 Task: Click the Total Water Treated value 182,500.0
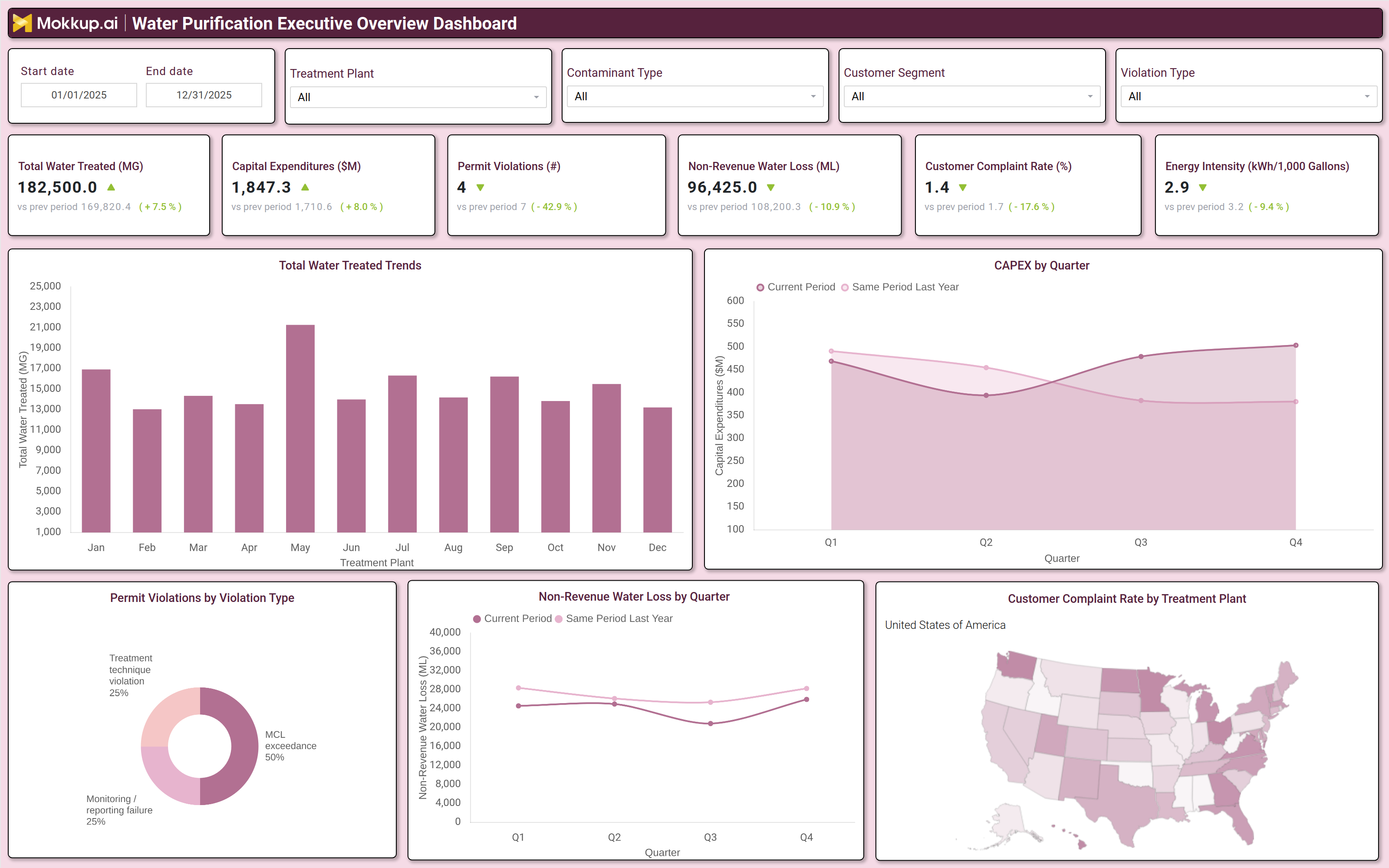point(57,187)
